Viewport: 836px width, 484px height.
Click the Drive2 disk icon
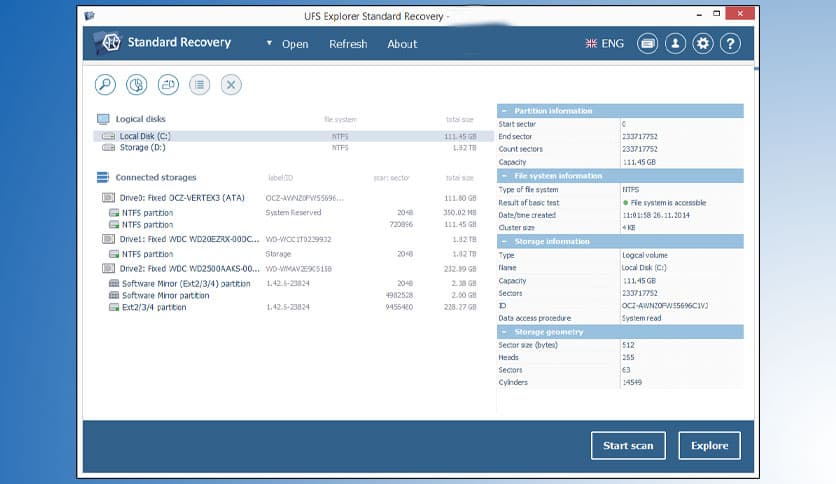click(x=108, y=269)
